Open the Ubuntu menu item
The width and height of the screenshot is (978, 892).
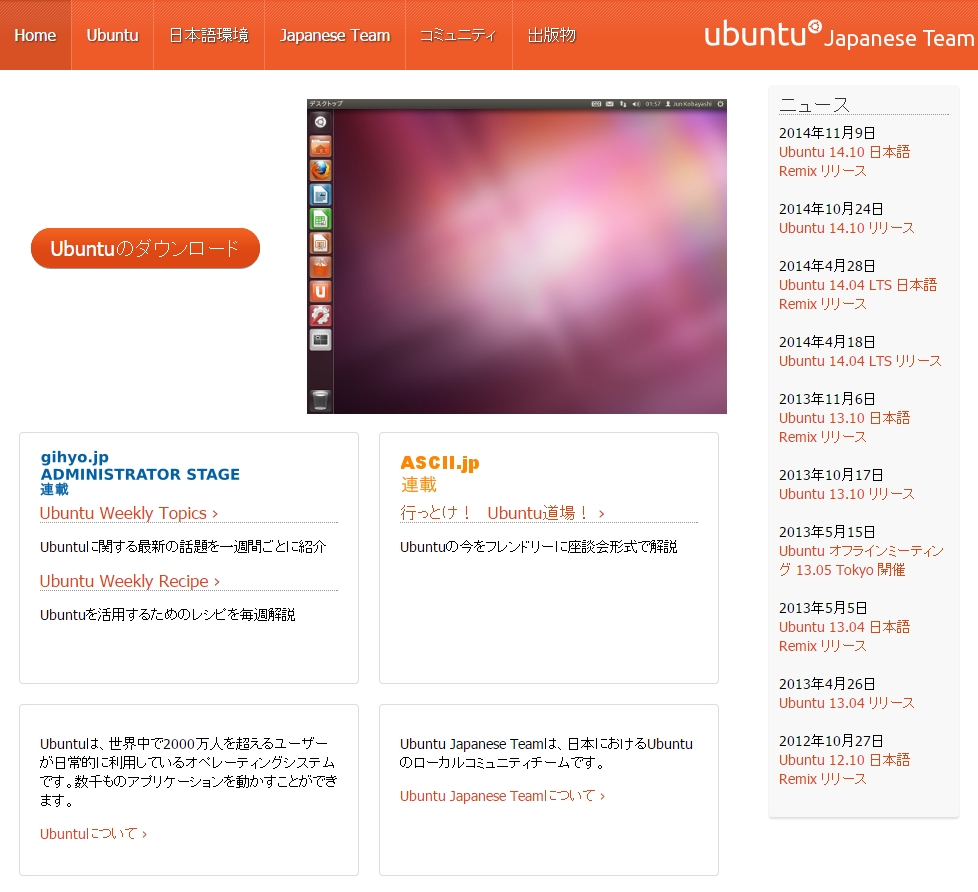[112, 35]
